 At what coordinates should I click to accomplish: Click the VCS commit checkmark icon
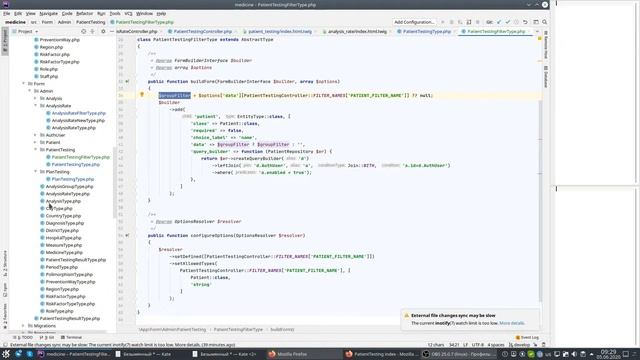pyautogui.click(x=508, y=22)
